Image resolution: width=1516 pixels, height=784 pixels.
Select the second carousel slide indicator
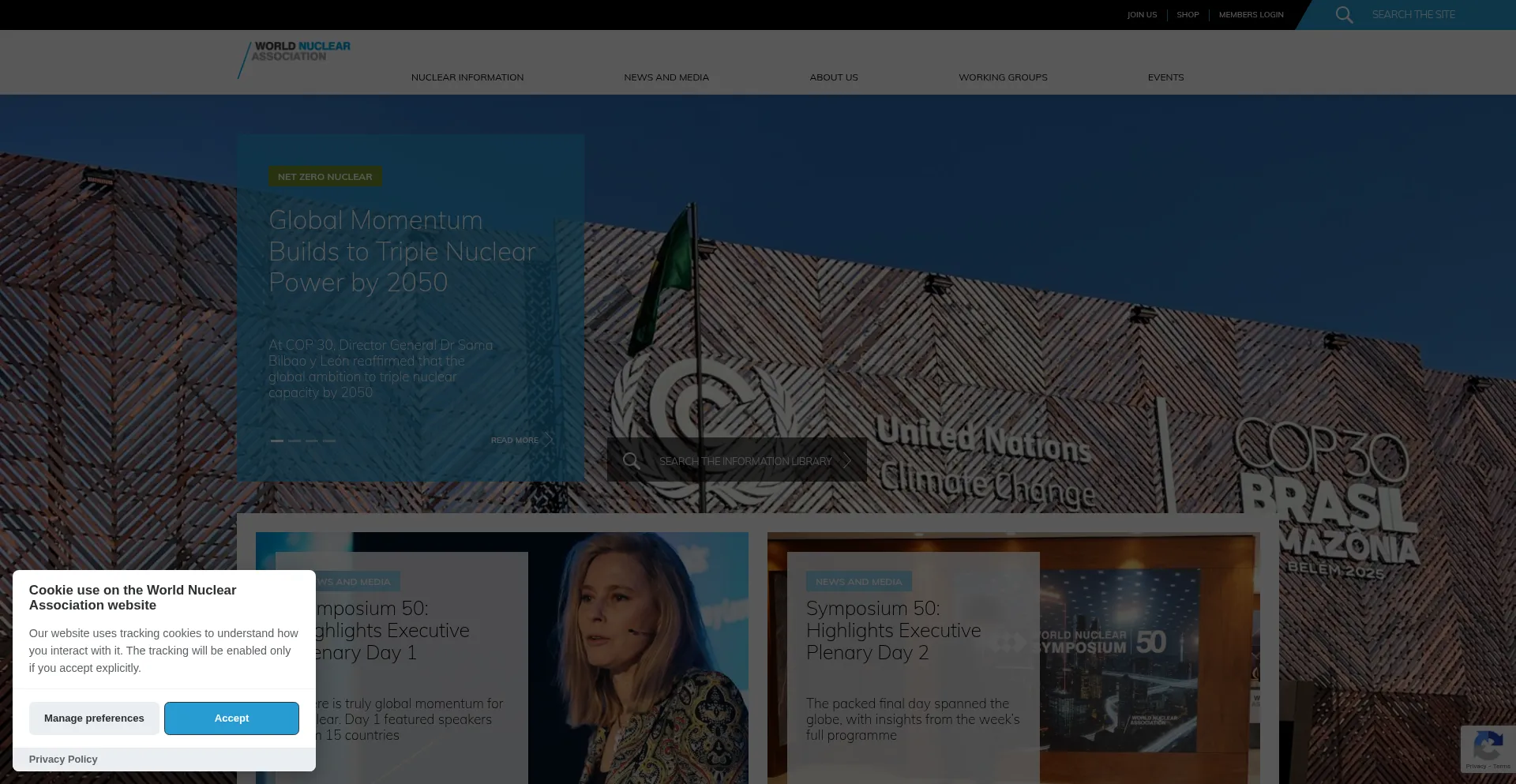295,441
